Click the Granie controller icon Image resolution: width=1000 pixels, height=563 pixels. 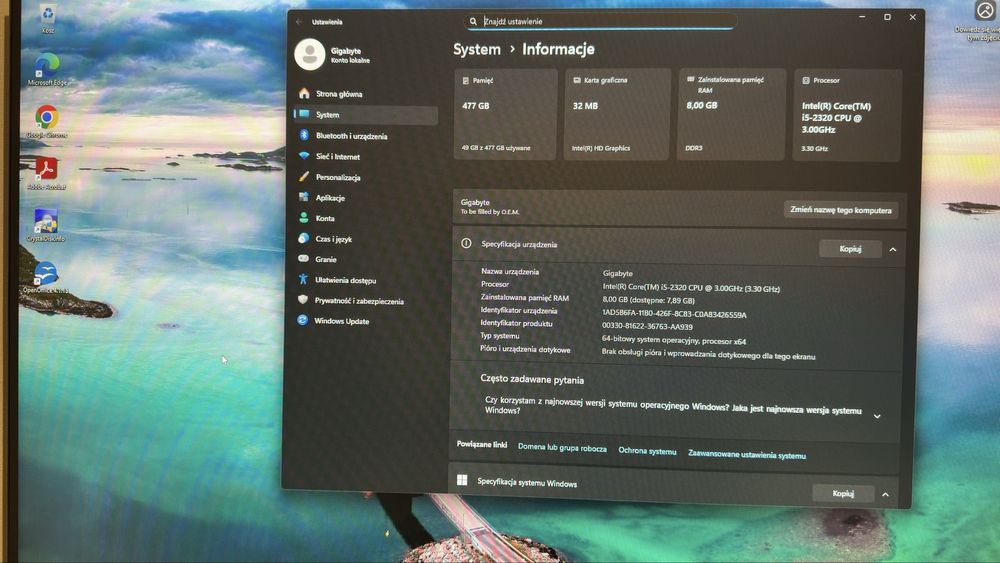coord(304,258)
